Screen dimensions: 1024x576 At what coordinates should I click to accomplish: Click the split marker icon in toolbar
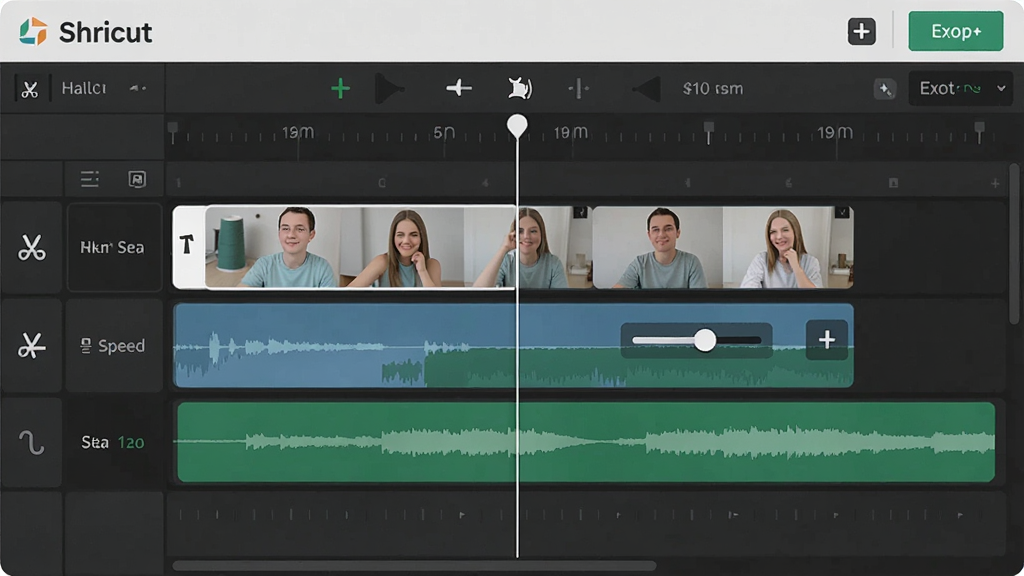pyautogui.click(x=579, y=88)
